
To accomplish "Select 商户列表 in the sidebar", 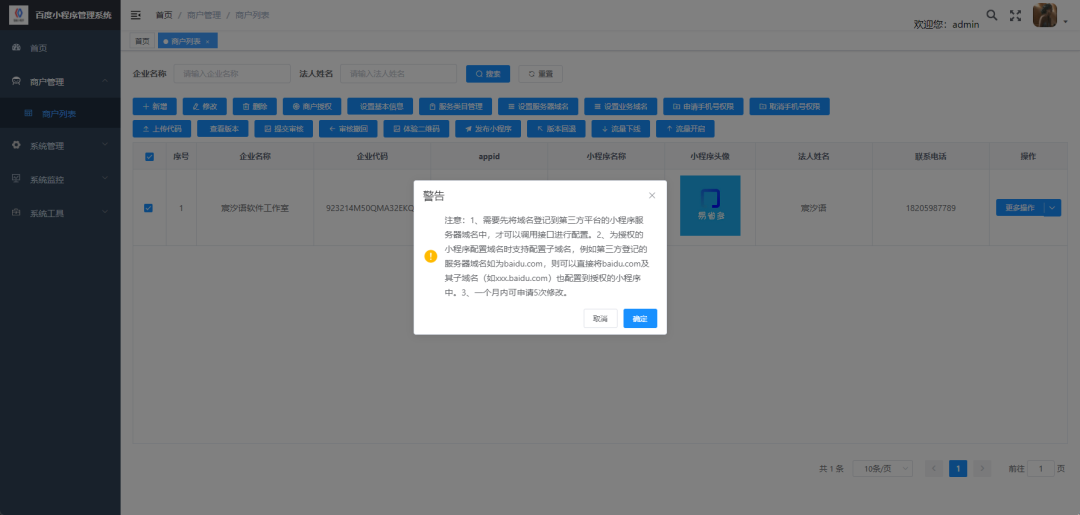I will (x=60, y=114).
